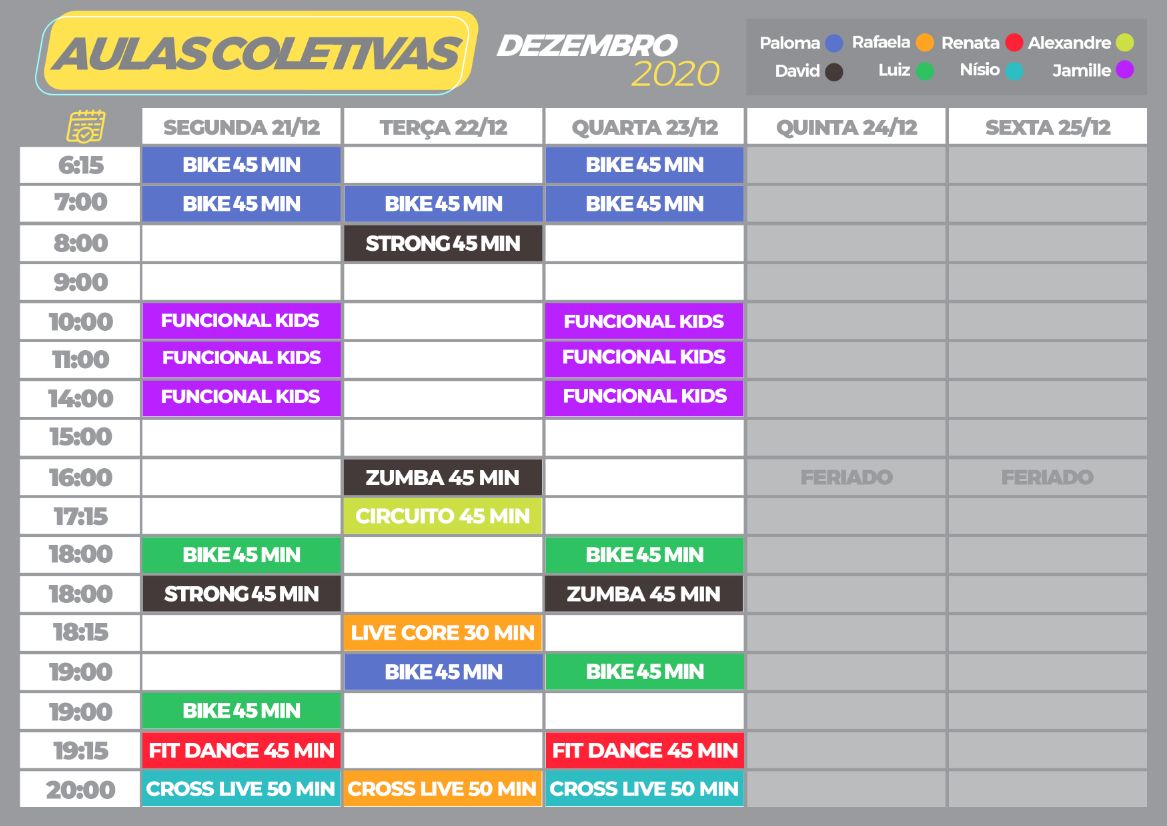Screen dimensions: 1167x826
Task: Click the yellow calendar icon
Action: 86,126
